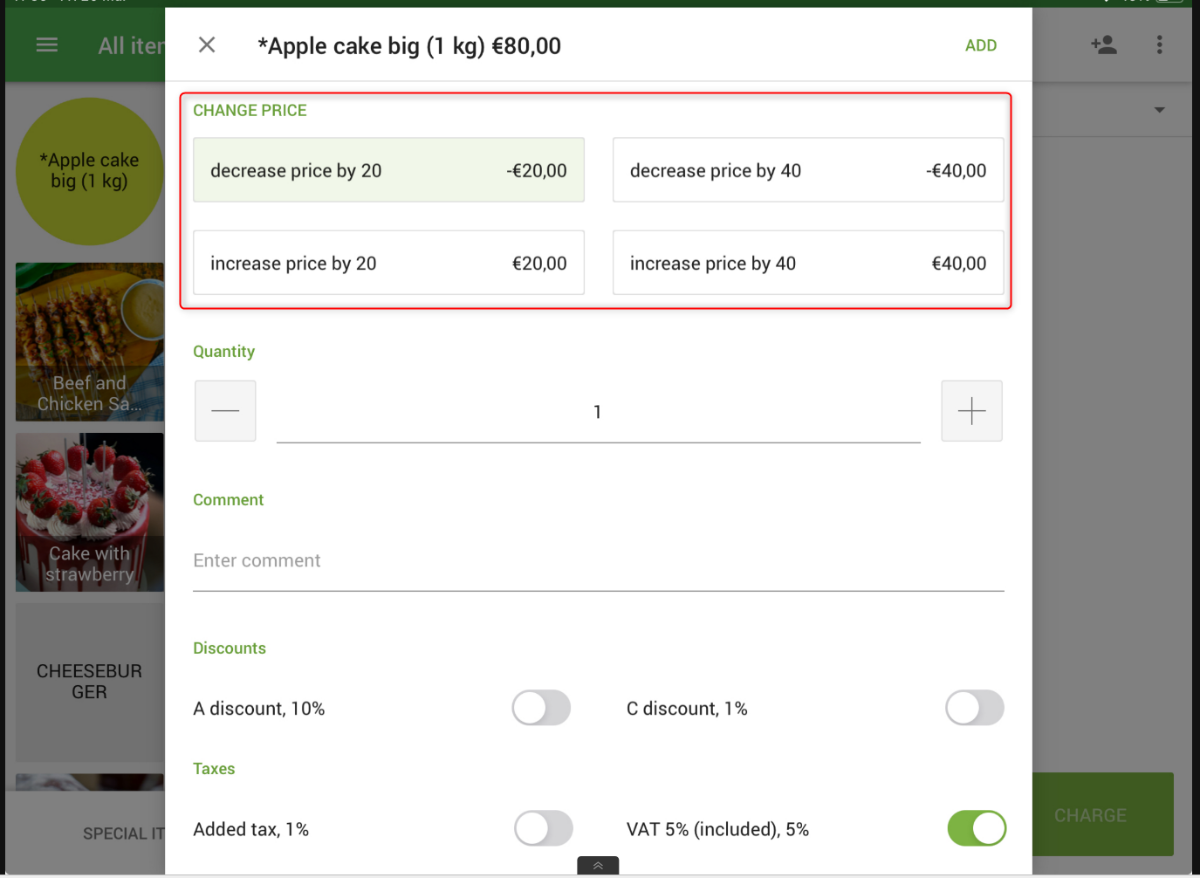1200x878 pixels.
Task: Increase quantity with the plus button
Action: (x=971, y=411)
